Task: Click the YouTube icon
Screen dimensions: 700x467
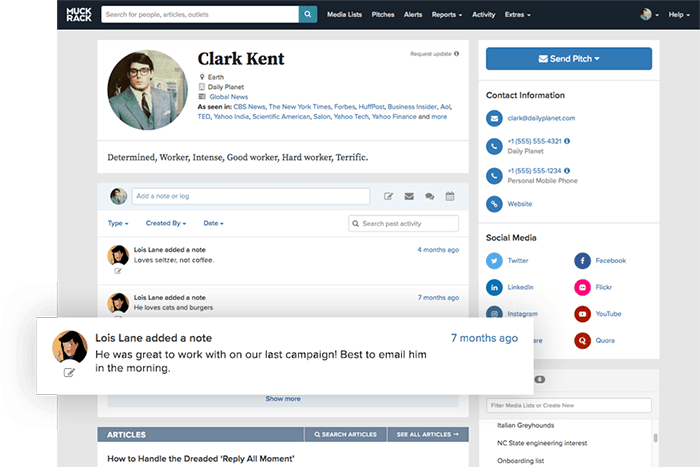Action: [582, 314]
